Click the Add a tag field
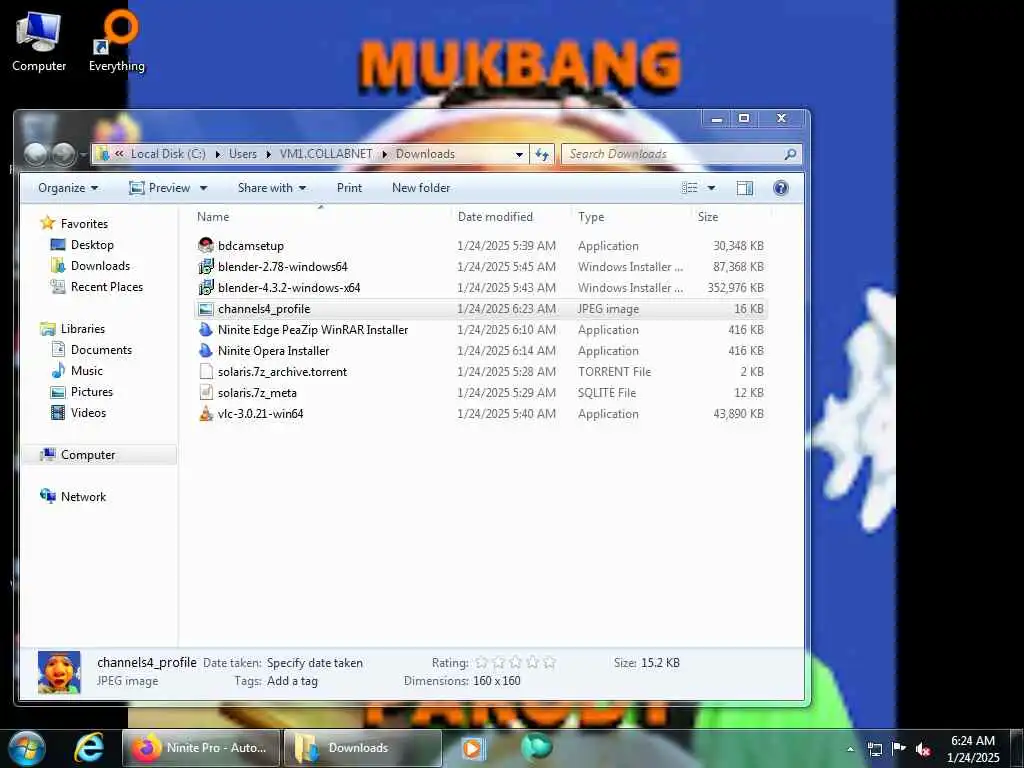This screenshot has width=1024, height=768. 293,681
